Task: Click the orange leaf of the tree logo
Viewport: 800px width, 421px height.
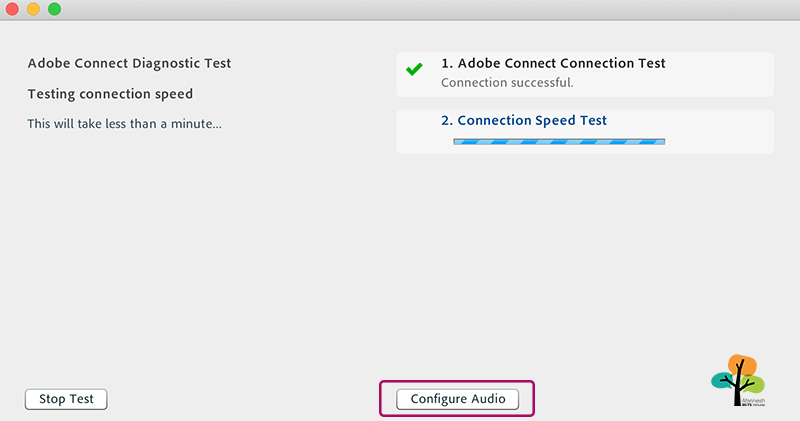Action: (743, 364)
